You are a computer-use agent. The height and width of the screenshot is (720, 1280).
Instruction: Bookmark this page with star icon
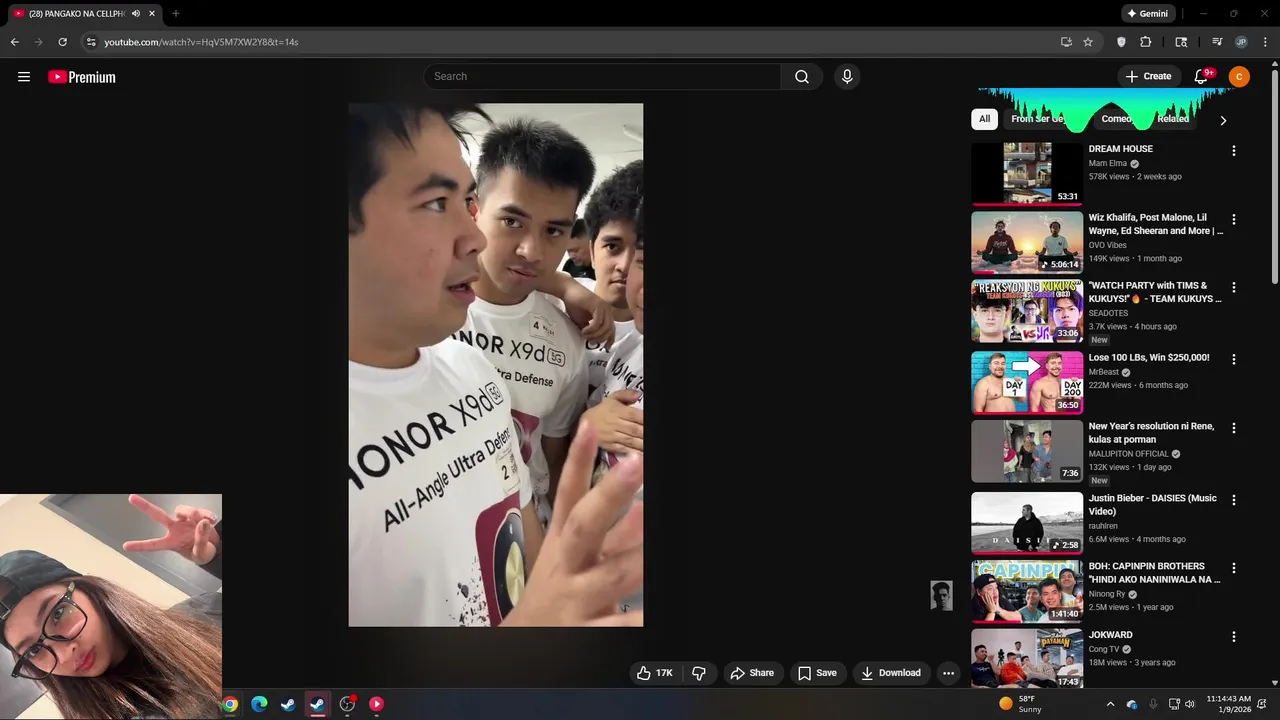click(x=1088, y=42)
